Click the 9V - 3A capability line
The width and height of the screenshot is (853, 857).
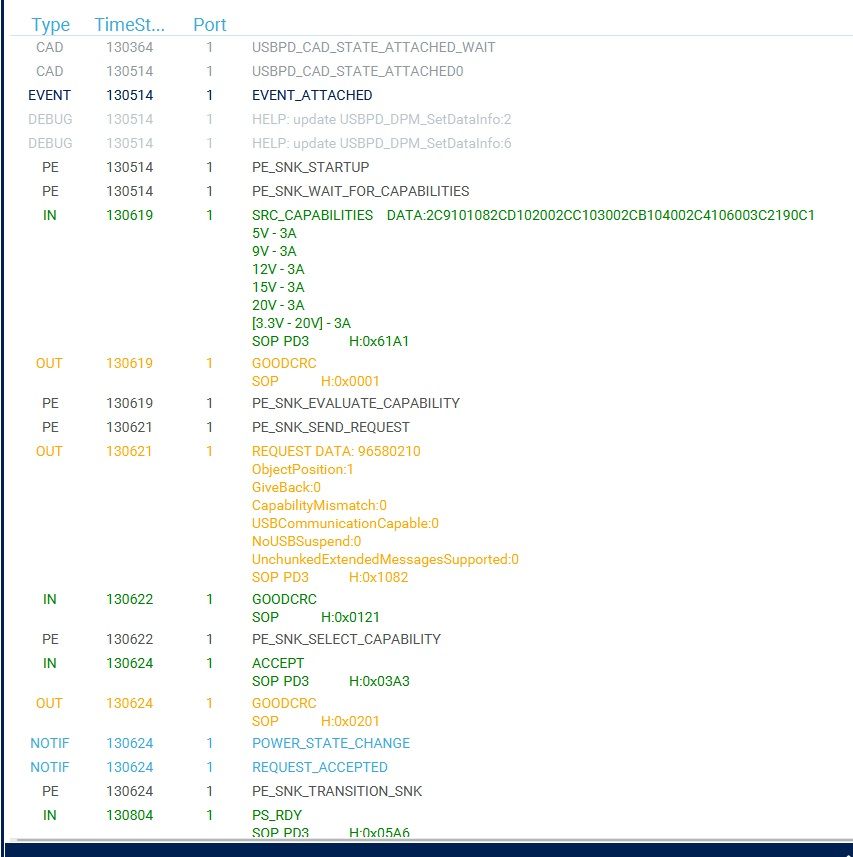pyautogui.click(x=274, y=251)
